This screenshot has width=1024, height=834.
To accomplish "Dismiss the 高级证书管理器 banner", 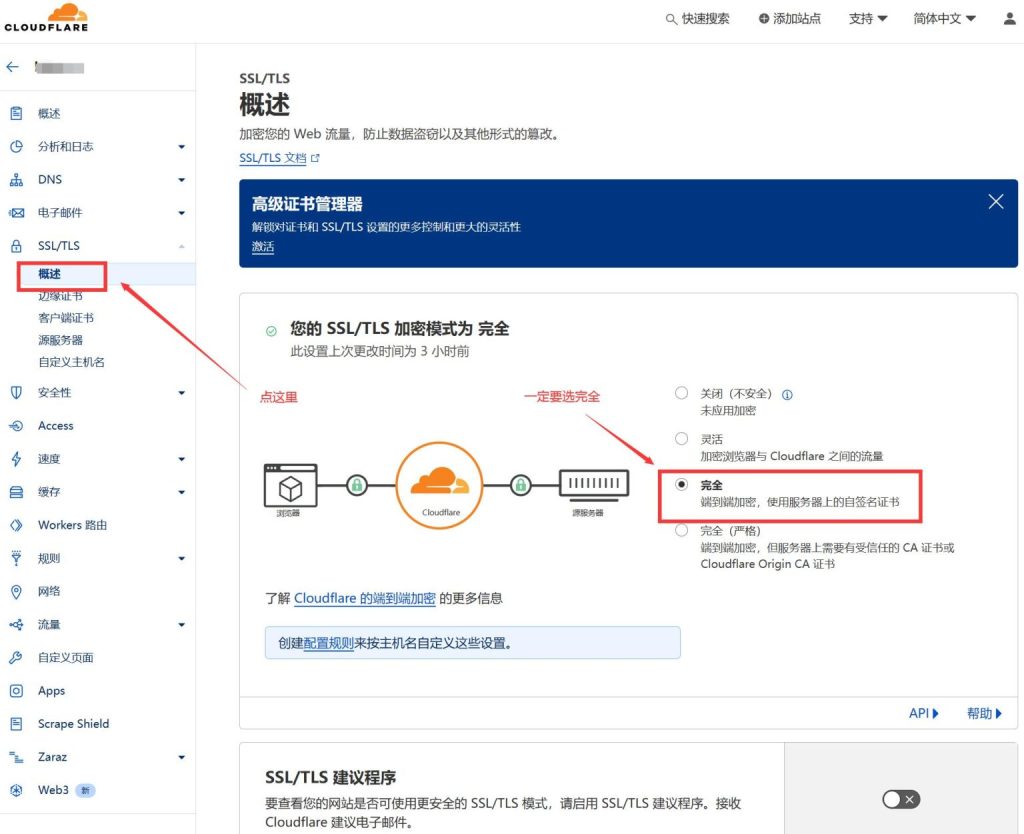I will (x=996, y=201).
